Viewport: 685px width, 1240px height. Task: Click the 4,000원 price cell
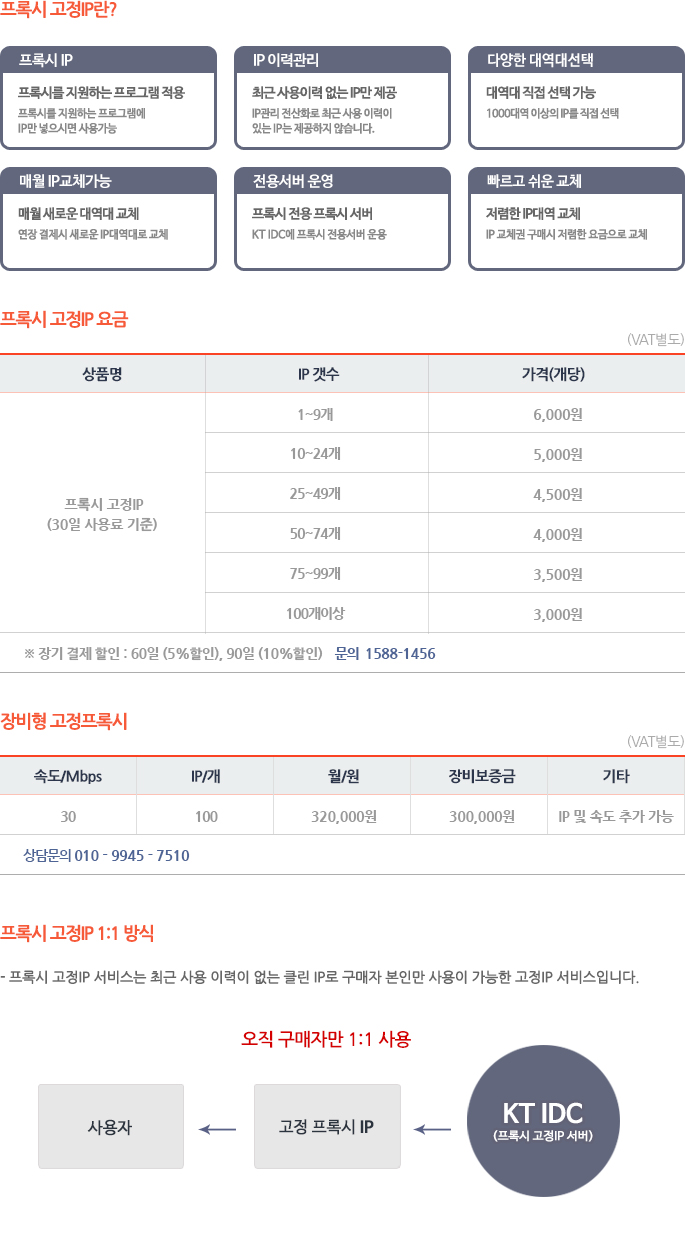(x=557, y=533)
